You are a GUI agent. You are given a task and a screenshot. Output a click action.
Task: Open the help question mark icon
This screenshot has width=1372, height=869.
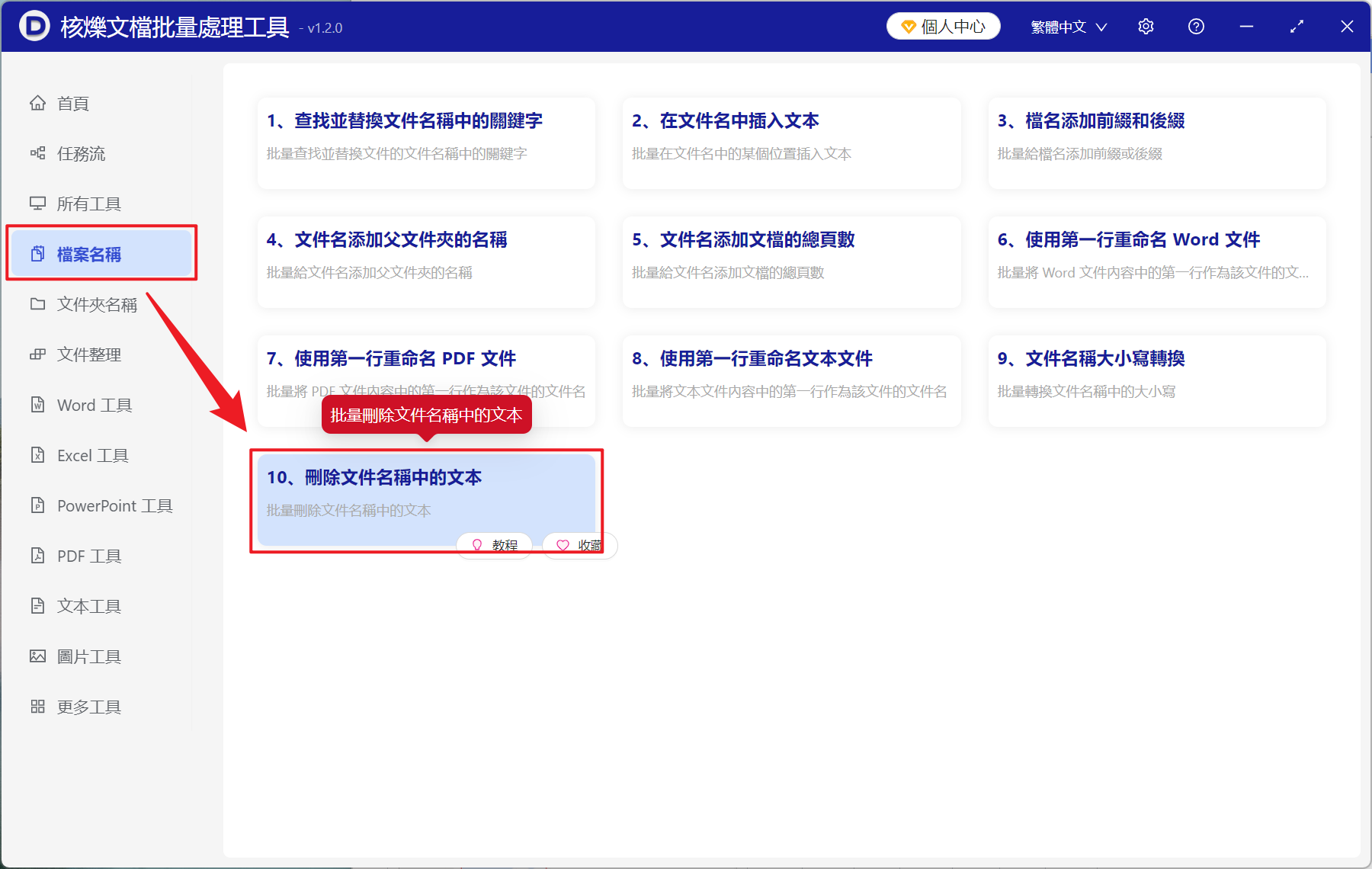coord(1195,26)
